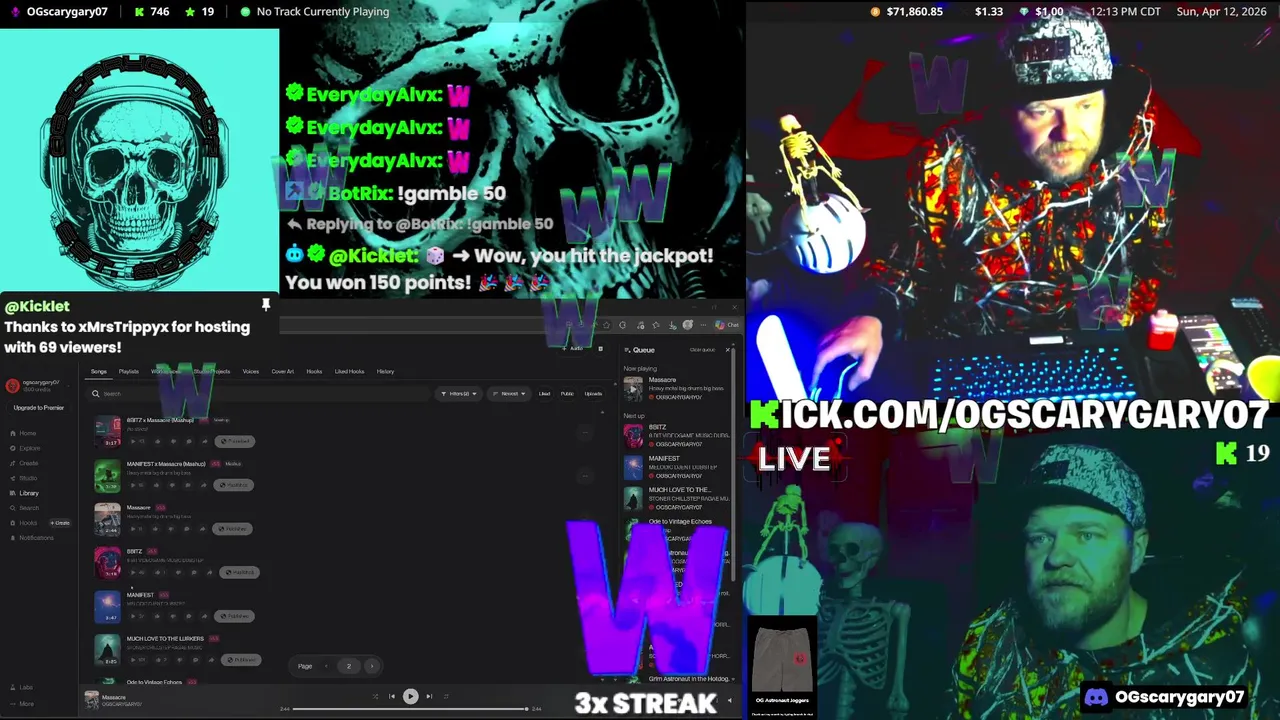This screenshot has height=720, width=1280.
Task: Close the Queue panel
Action: click(x=727, y=349)
